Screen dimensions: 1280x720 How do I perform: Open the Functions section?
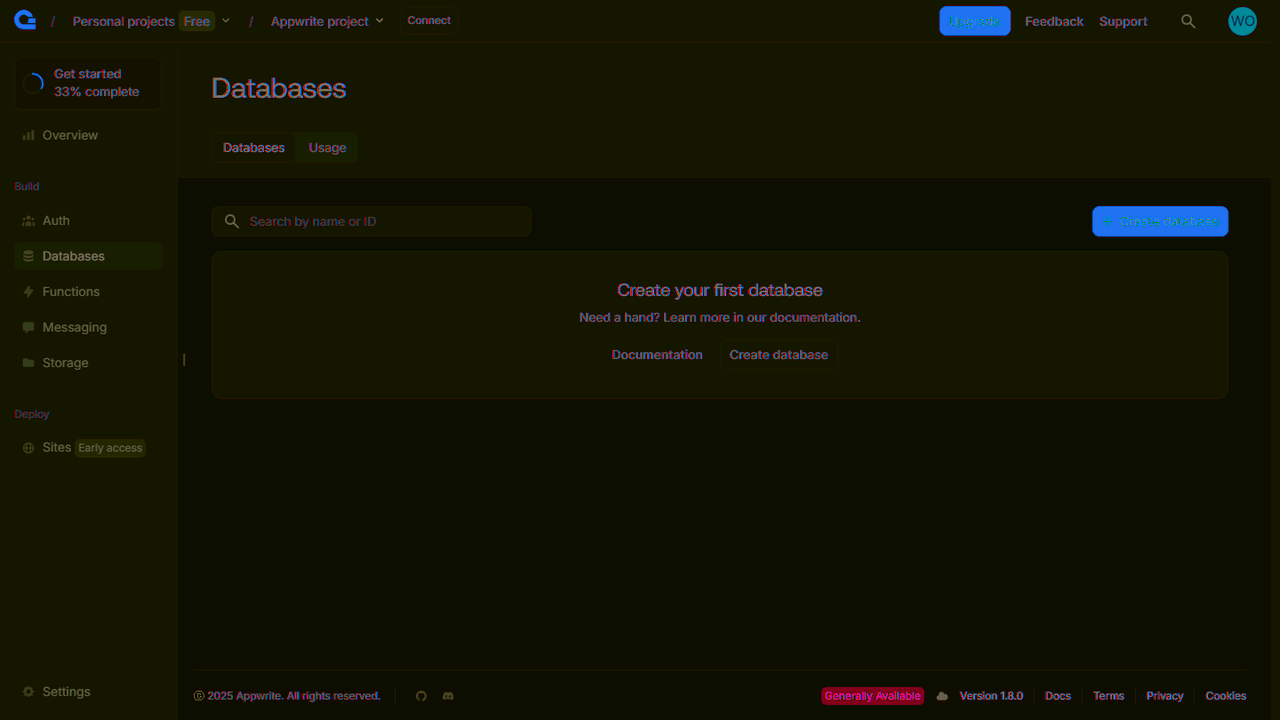click(x=70, y=291)
